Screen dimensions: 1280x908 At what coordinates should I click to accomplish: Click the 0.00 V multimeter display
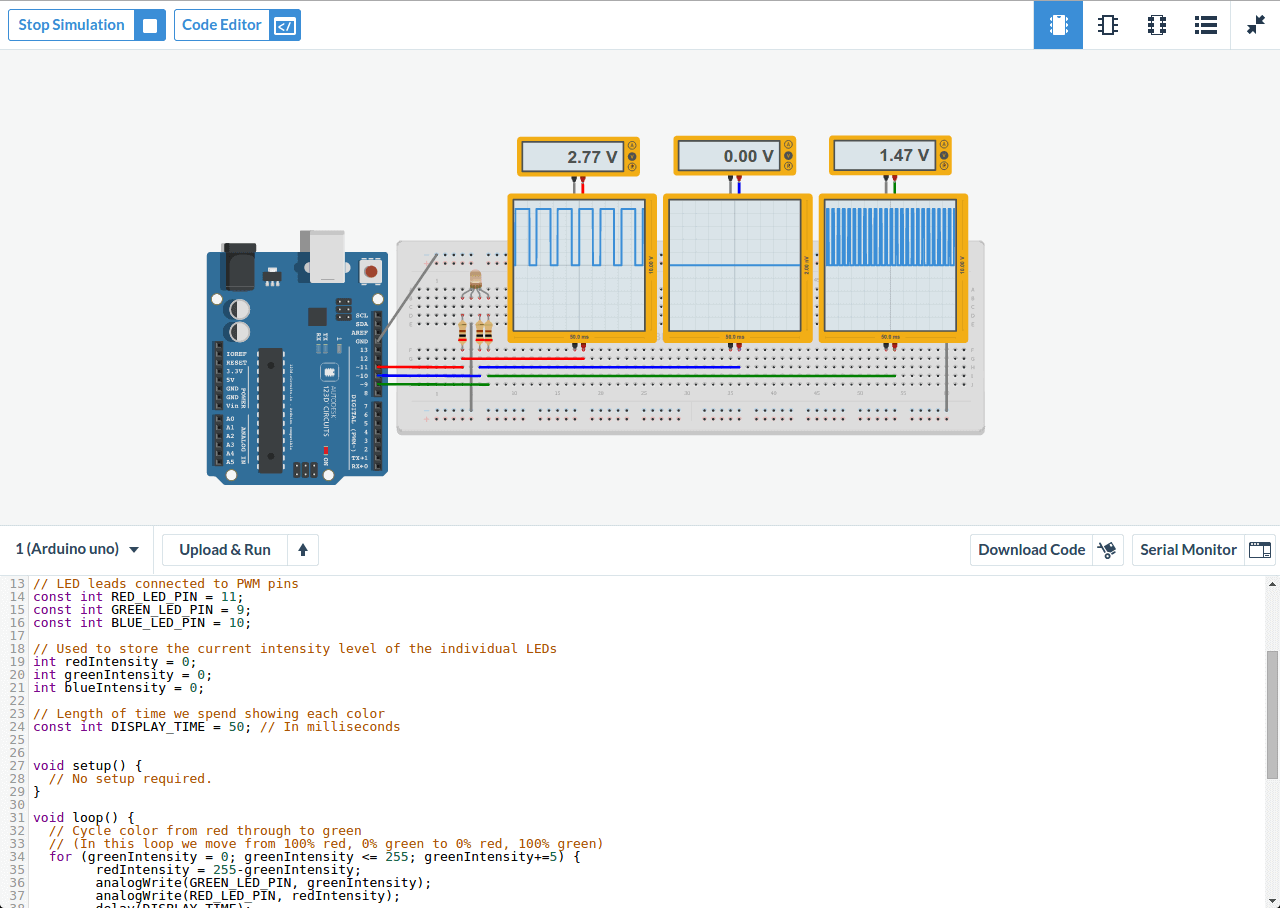point(729,156)
